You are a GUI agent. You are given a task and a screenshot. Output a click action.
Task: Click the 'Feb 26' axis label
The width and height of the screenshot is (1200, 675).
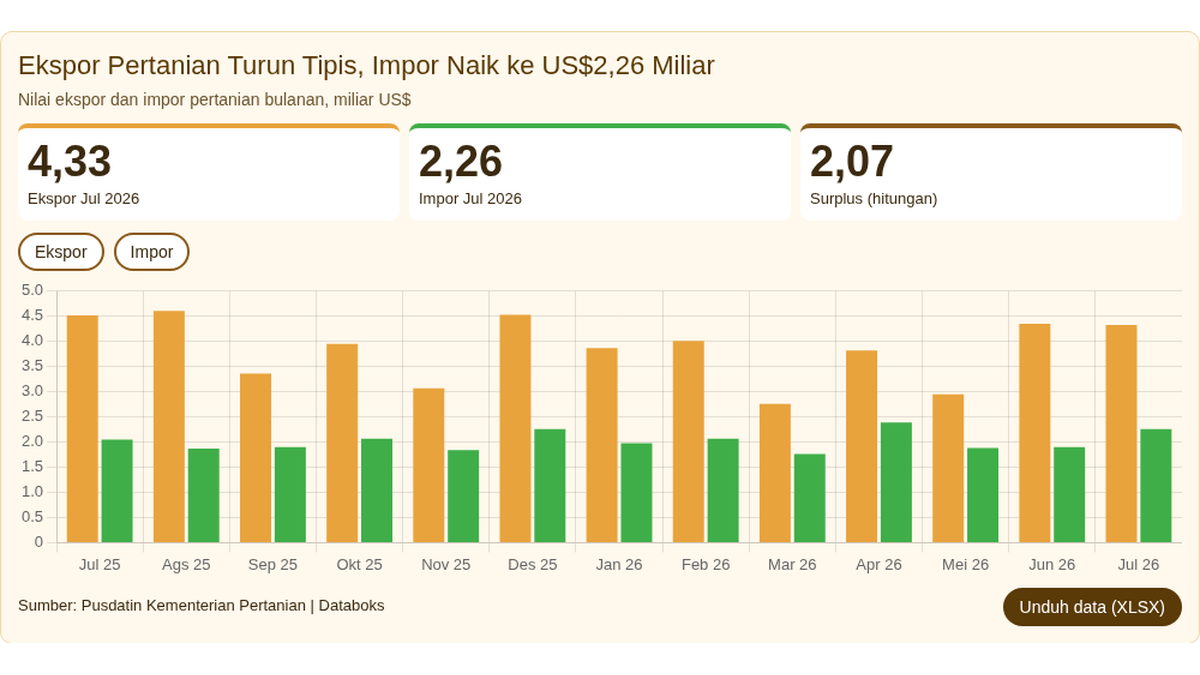coord(706,565)
